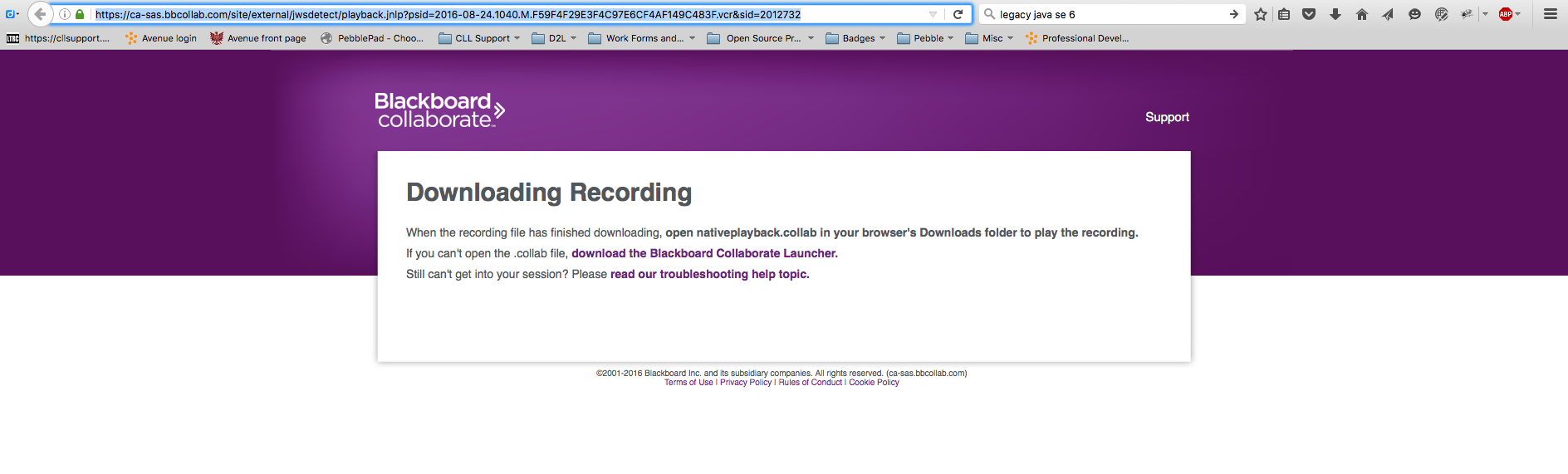Click the browser back arrow button
Image resolution: width=1568 pixels, height=474 pixels.
40,14
